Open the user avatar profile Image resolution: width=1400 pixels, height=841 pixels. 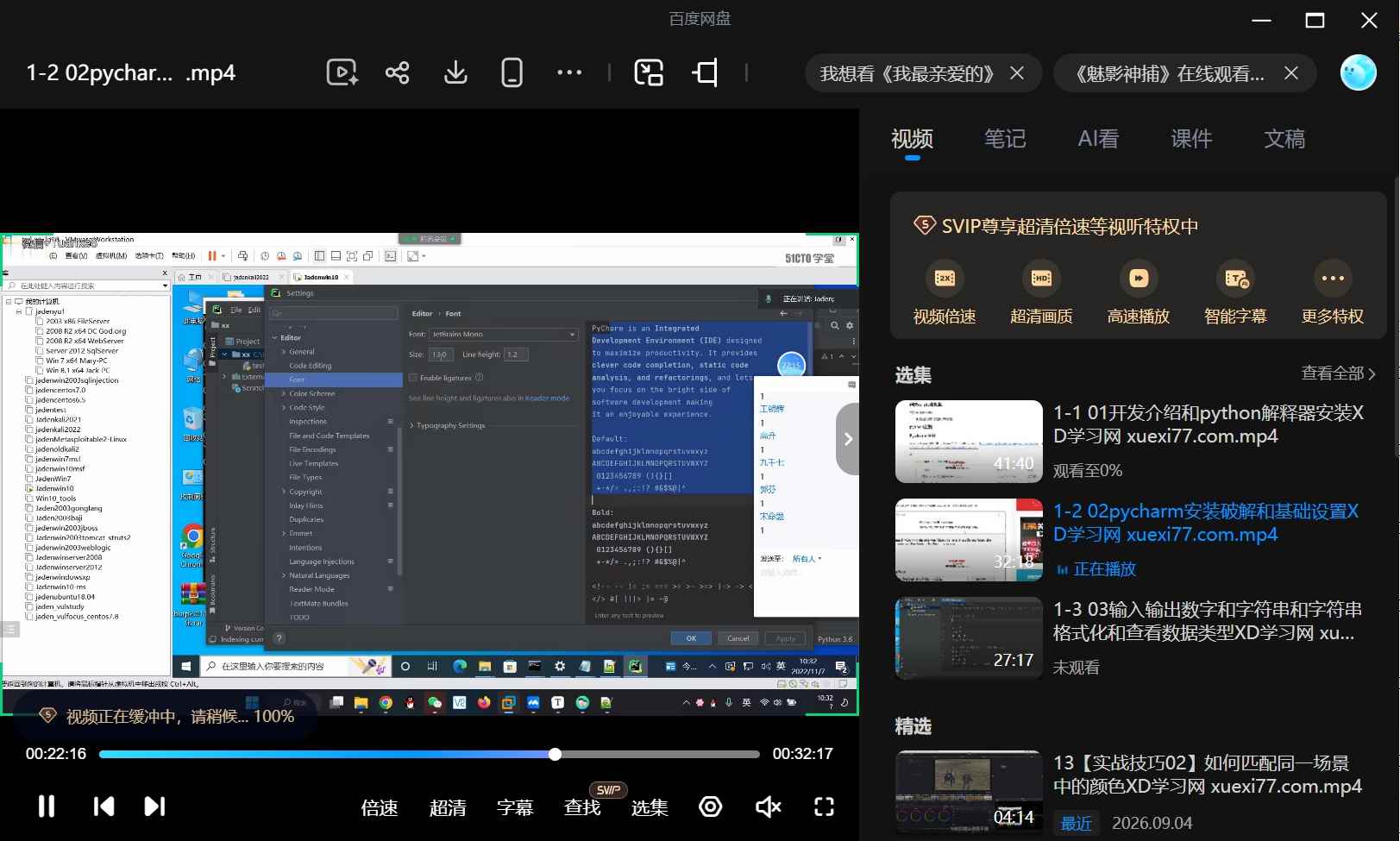coord(1358,72)
